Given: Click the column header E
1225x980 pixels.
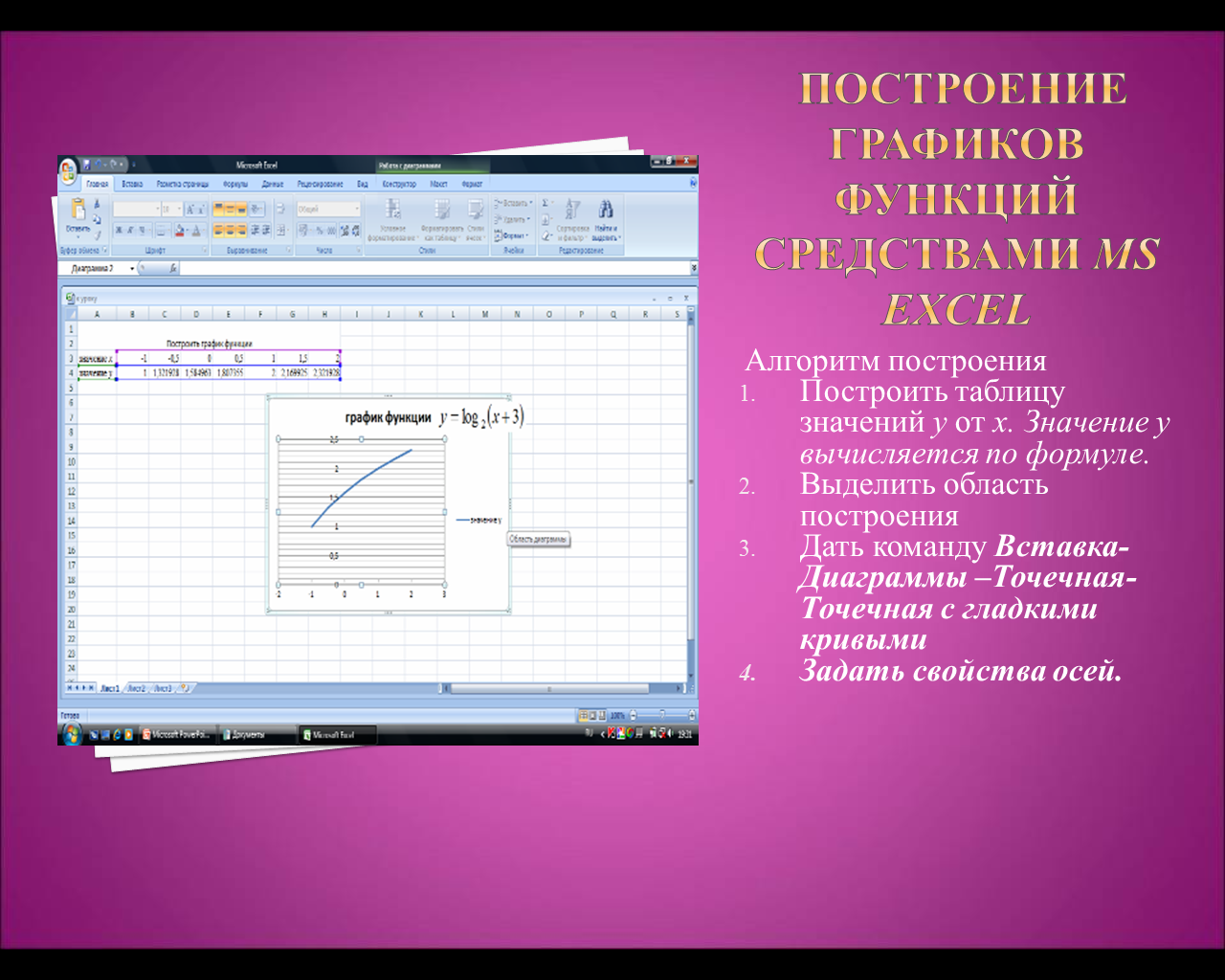Looking at the screenshot, I should pyautogui.click(x=228, y=314).
